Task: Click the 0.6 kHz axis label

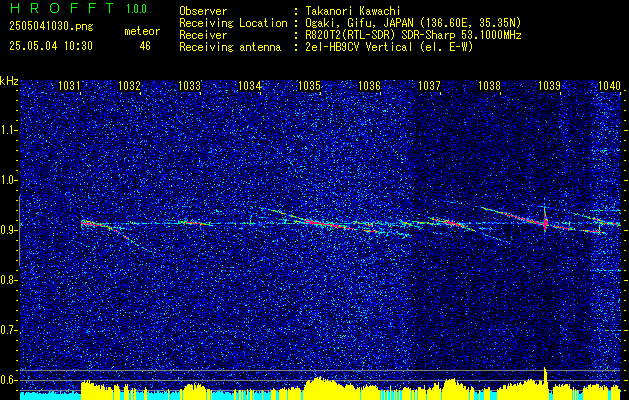Action: tap(9, 380)
